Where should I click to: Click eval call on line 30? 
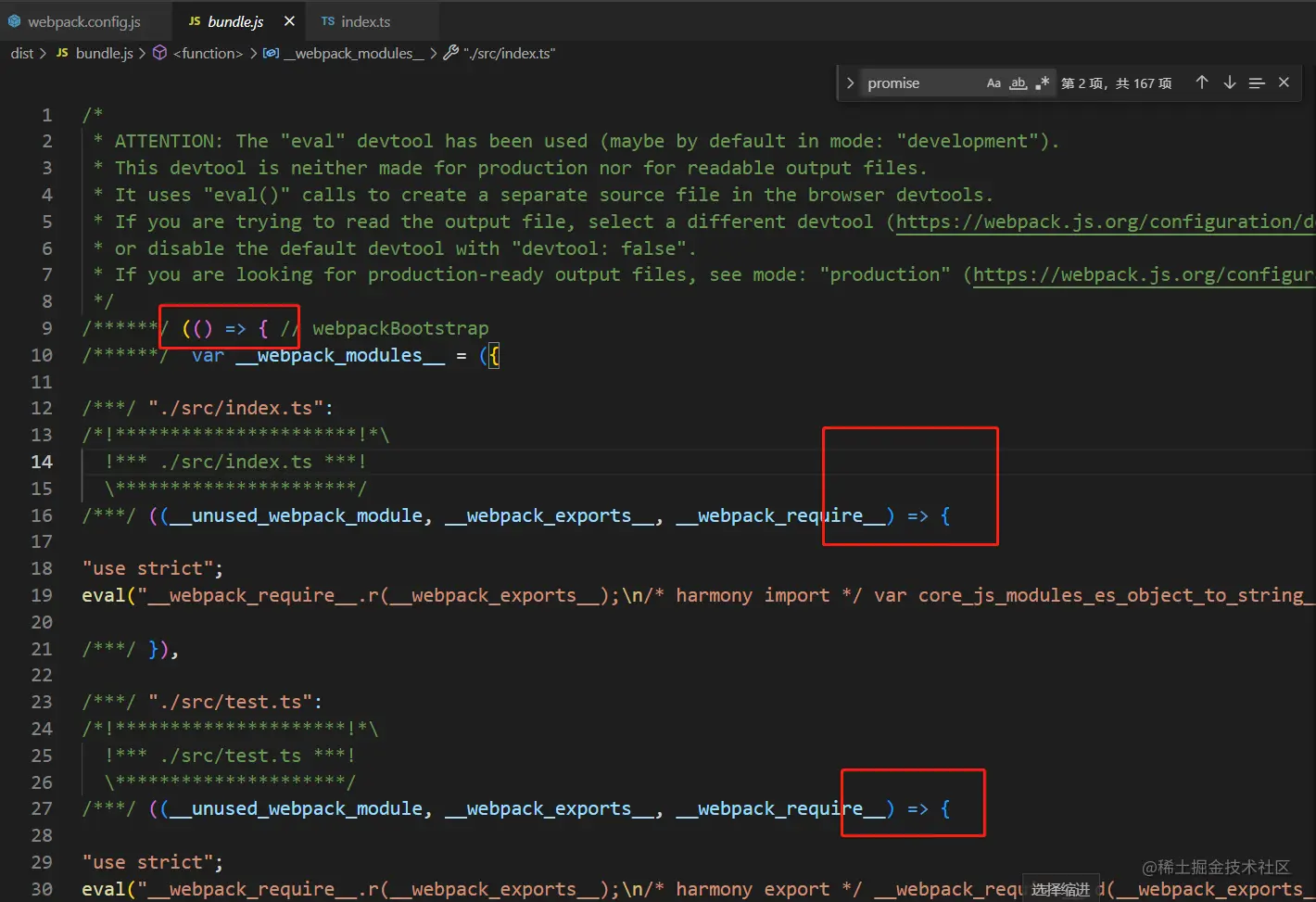coord(103,889)
